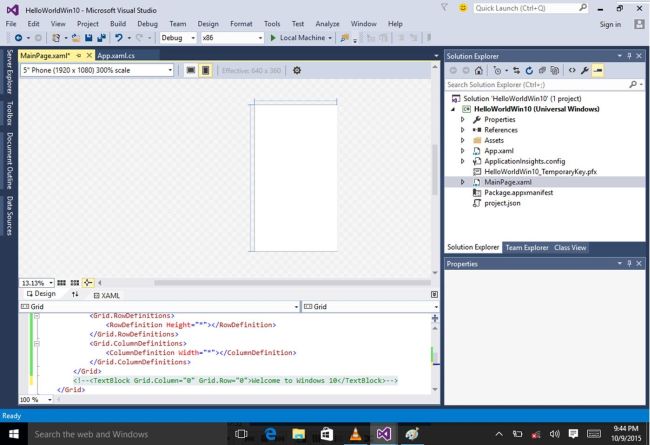This screenshot has width=650, height=445.
Task: Open Visual Studio from the Windows taskbar
Action: (383, 434)
